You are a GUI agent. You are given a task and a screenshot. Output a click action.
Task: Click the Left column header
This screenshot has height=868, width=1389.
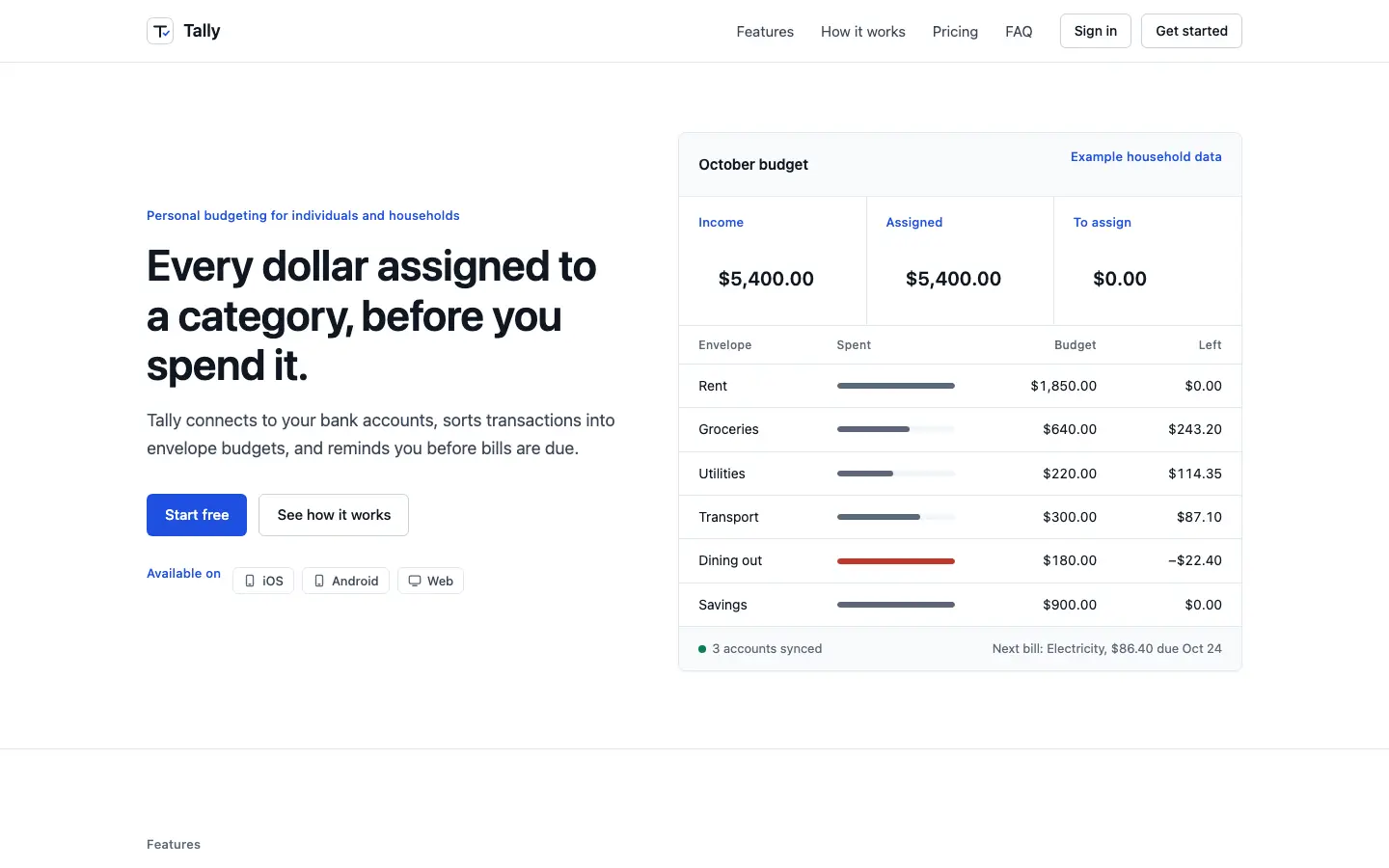coord(1211,345)
